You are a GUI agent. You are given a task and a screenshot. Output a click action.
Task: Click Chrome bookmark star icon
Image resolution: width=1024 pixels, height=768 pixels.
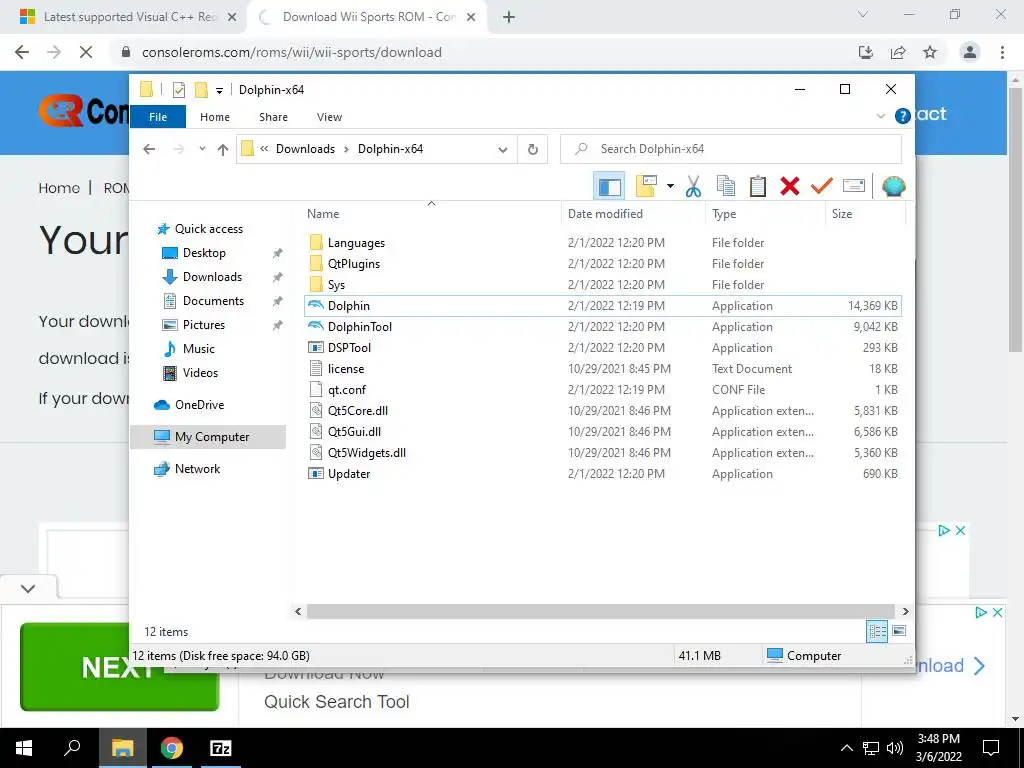[x=930, y=52]
